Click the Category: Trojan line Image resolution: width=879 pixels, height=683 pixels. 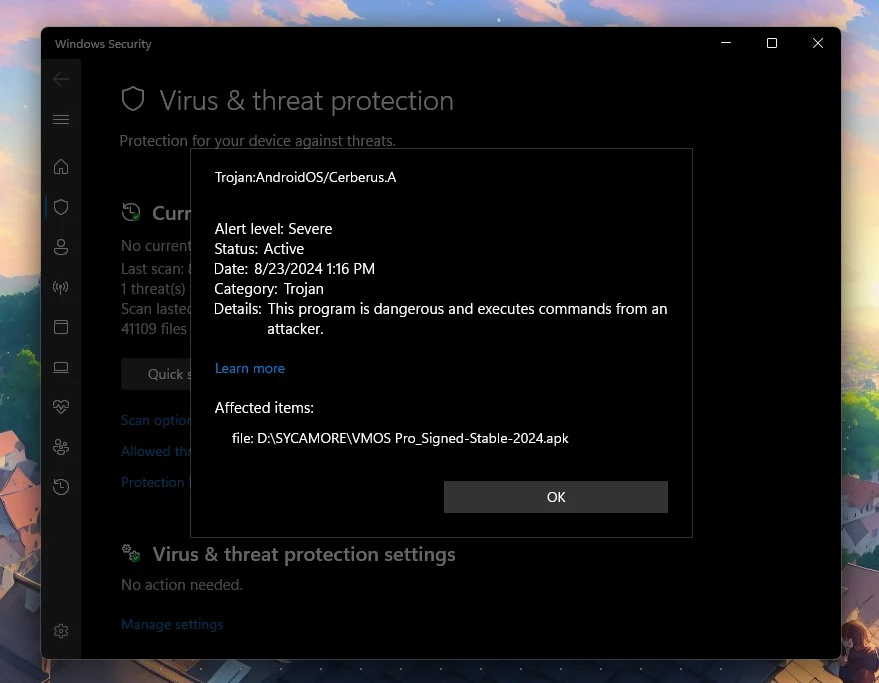pos(269,289)
